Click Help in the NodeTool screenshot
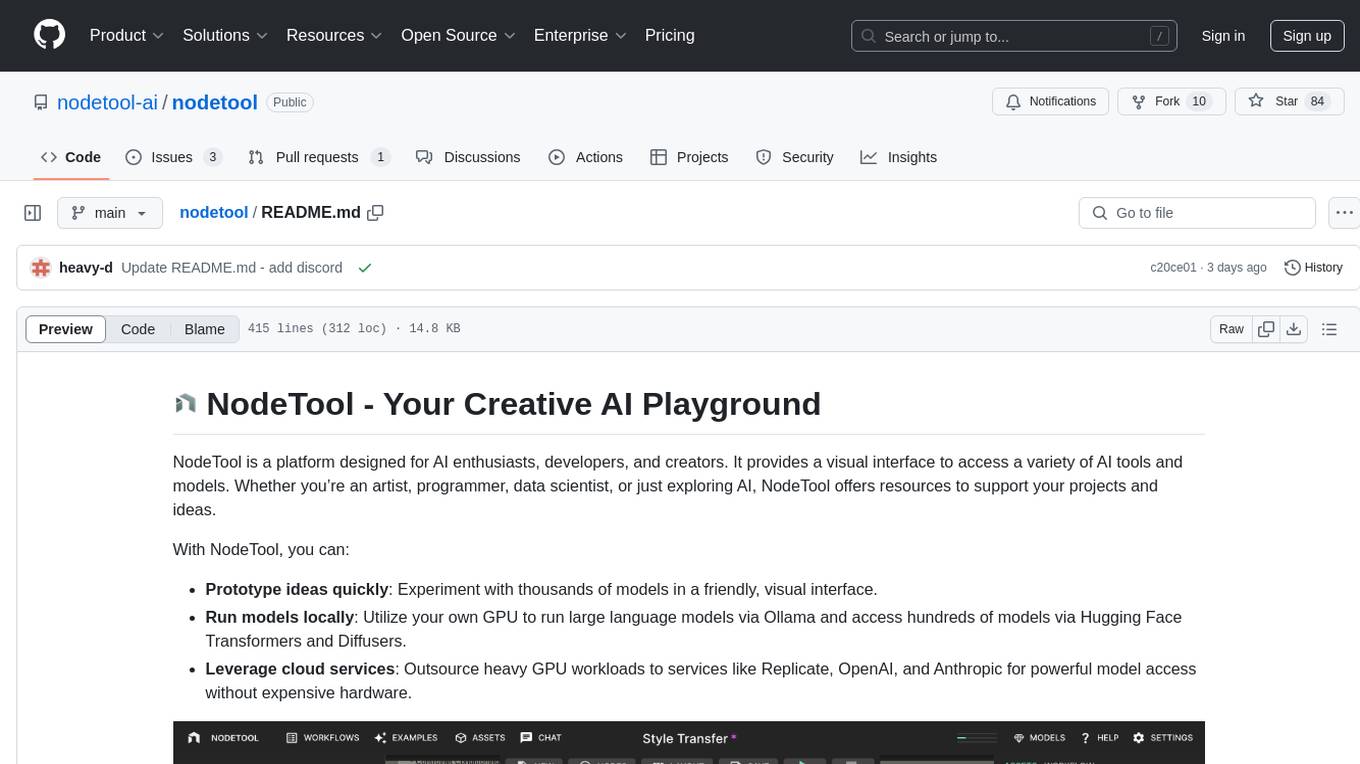This screenshot has width=1360, height=764. coord(1099,738)
